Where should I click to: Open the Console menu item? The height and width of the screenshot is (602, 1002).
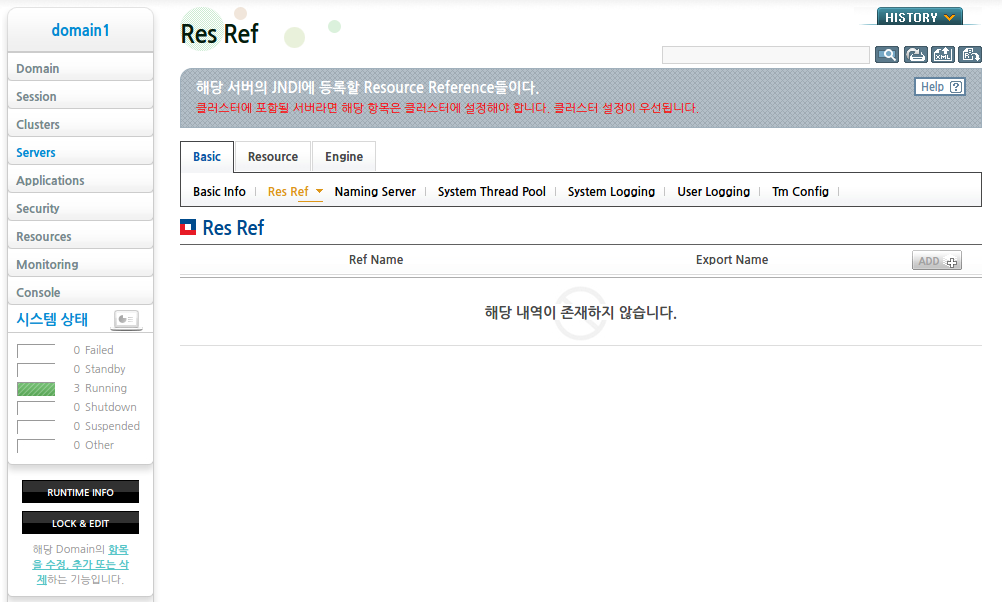click(81, 293)
